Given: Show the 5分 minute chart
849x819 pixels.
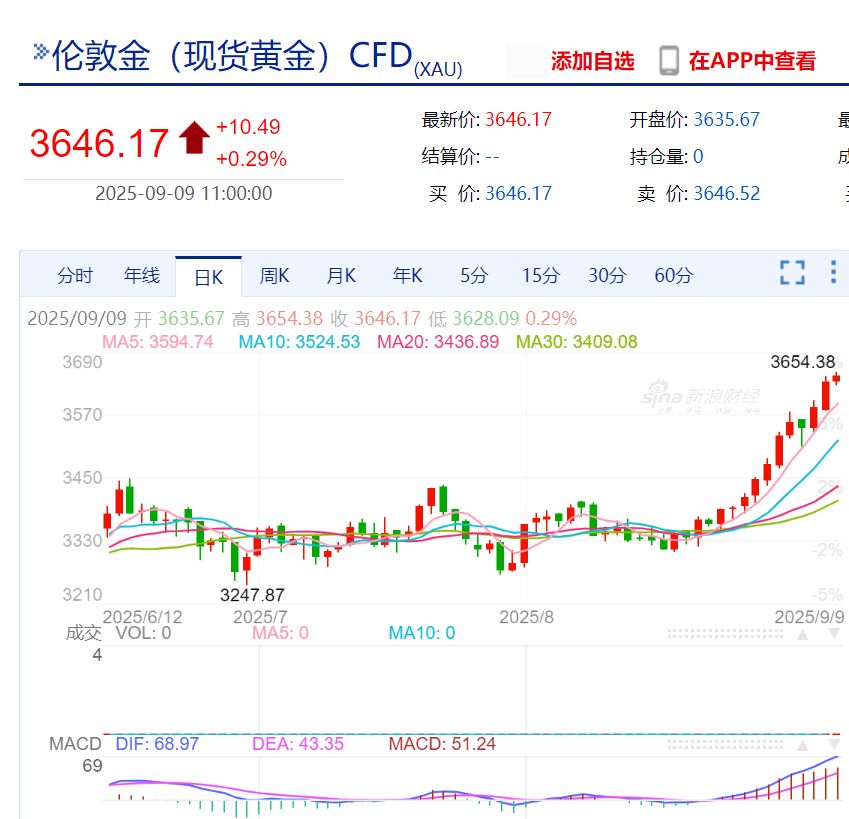Looking at the screenshot, I should [474, 276].
